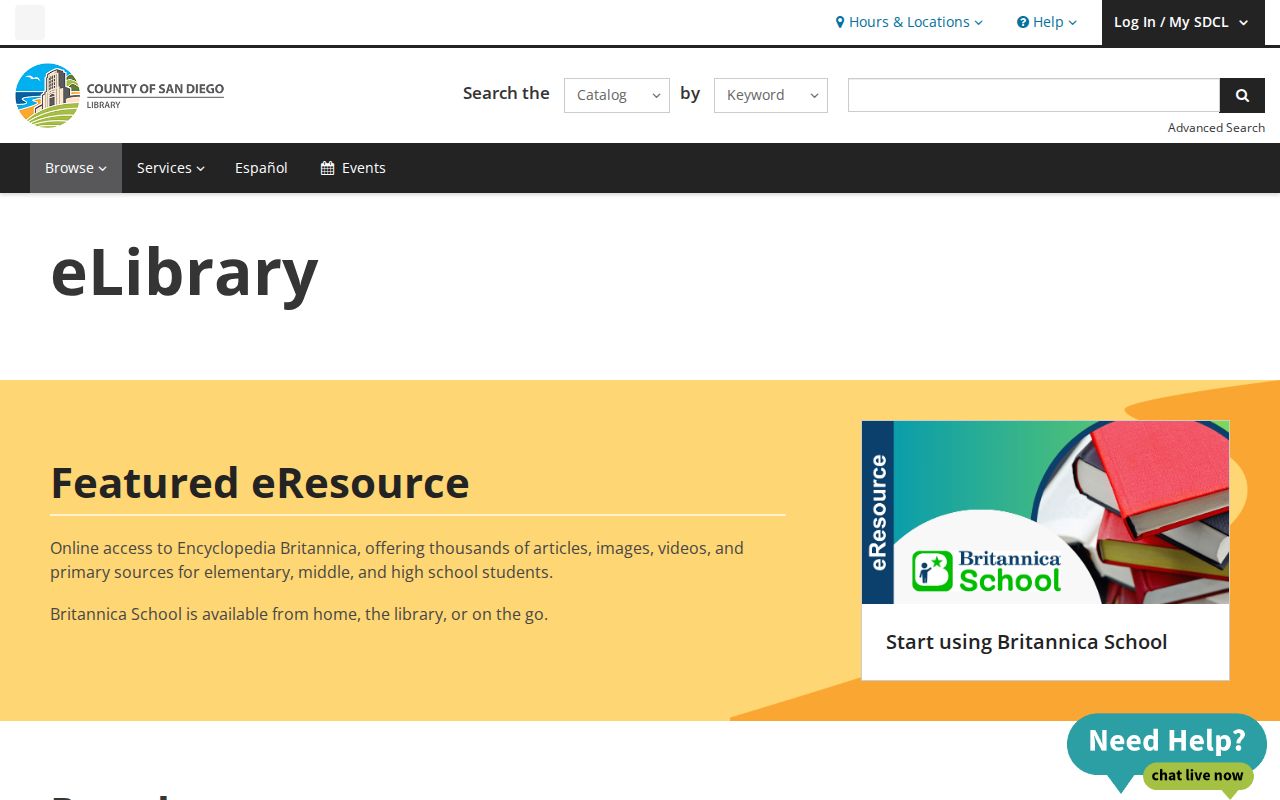
Task: Open the Events calendar page
Action: [353, 168]
